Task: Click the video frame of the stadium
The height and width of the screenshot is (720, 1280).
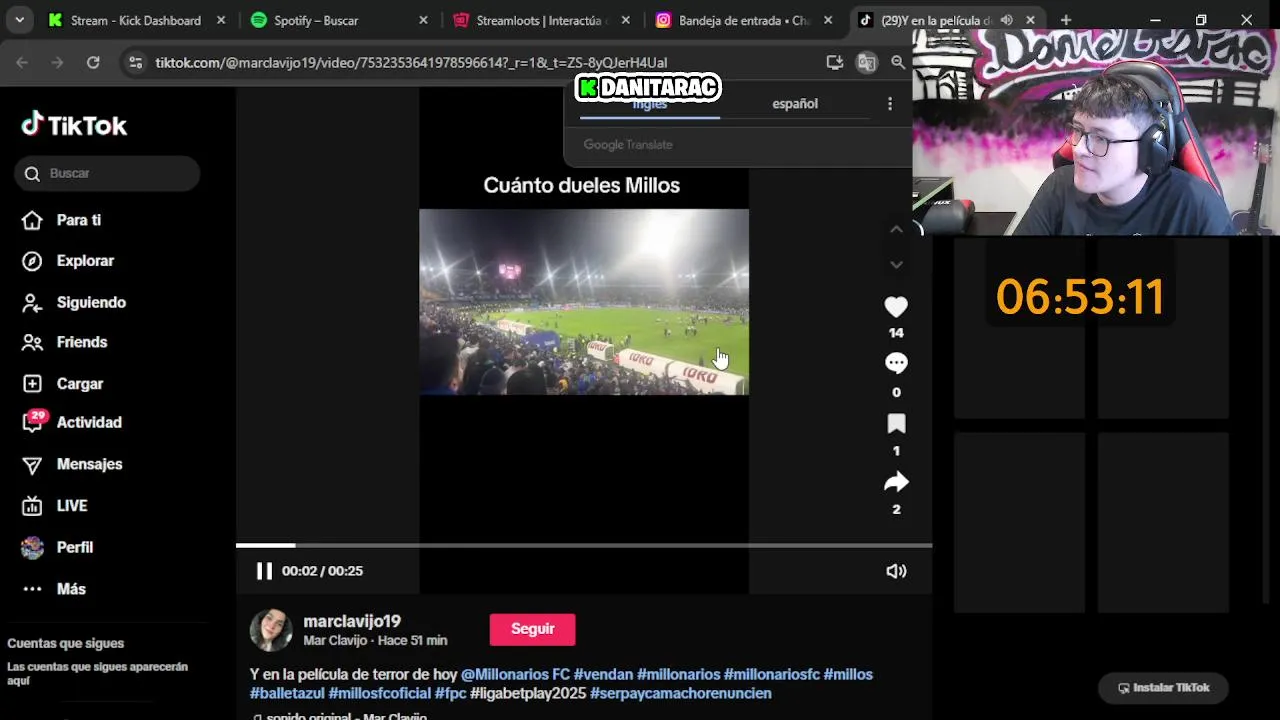Action: coord(584,302)
